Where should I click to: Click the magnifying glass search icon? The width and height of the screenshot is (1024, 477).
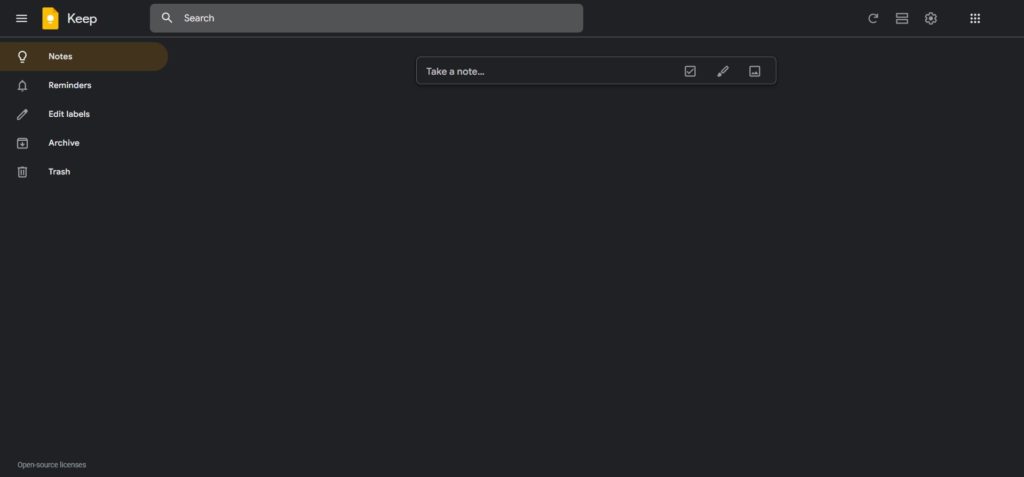tap(167, 18)
